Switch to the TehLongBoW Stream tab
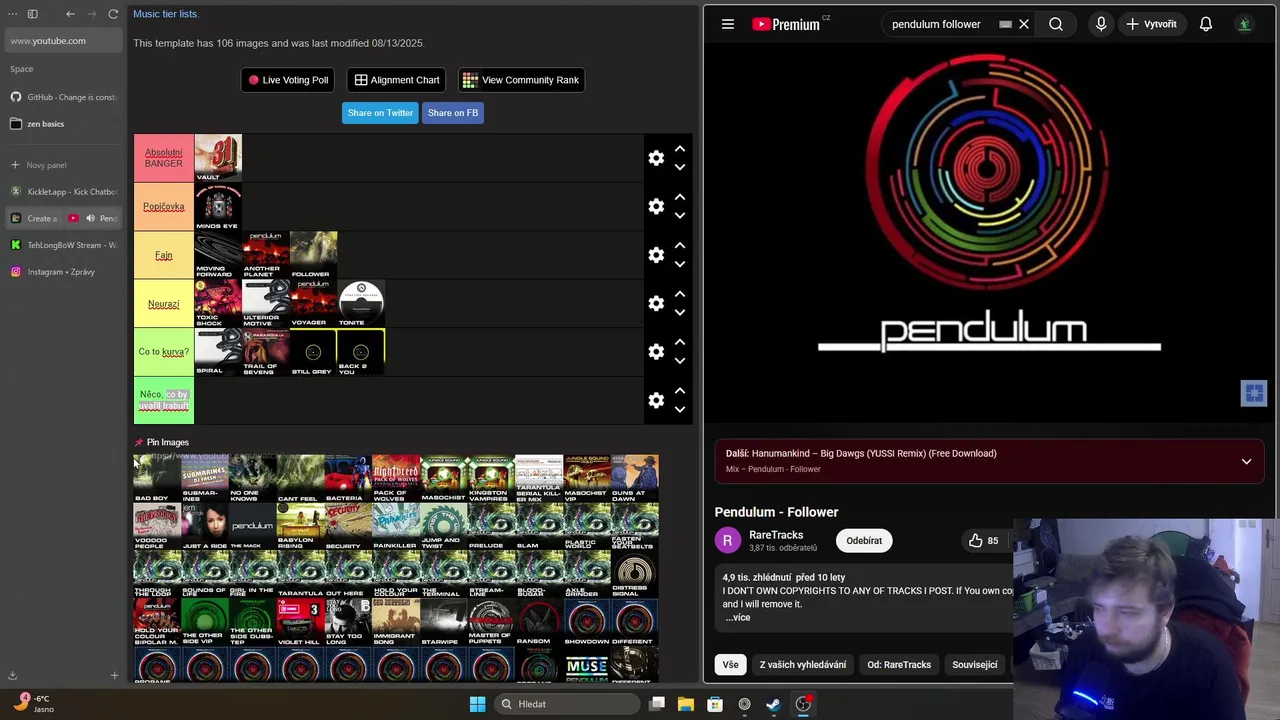The width and height of the screenshot is (1280, 720). pyautogui.click(x=63, y=245)
